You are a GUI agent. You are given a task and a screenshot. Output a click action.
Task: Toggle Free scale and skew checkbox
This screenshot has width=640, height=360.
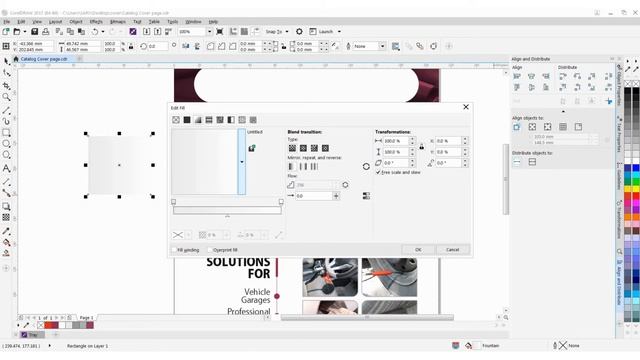[x=378, y=172]
